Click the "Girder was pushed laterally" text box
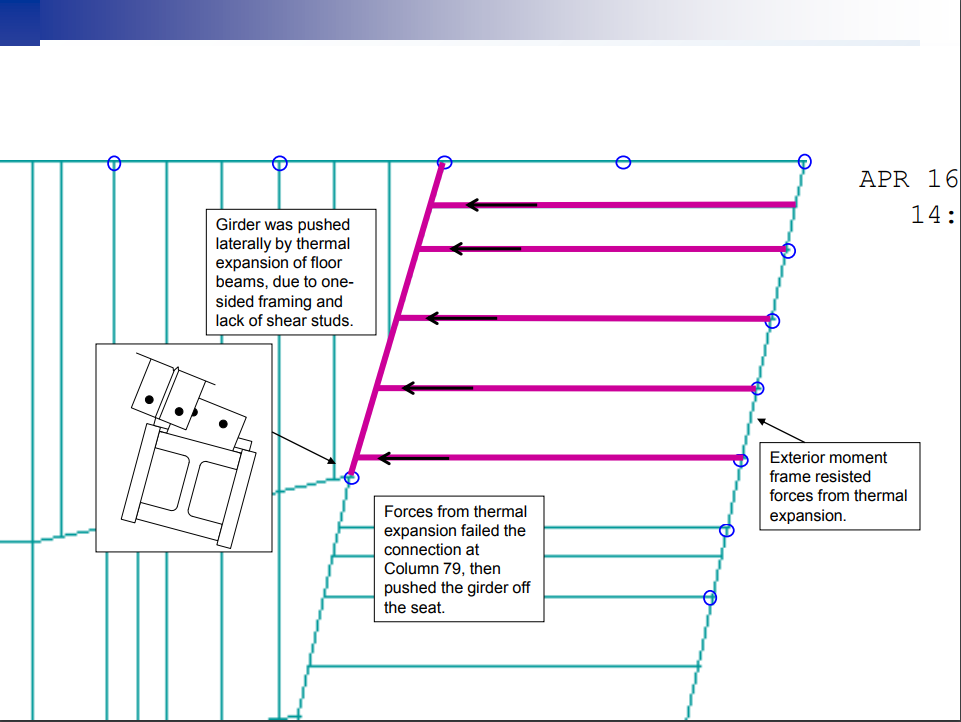Viewport: 961px width, 722px height. (284, 271)
